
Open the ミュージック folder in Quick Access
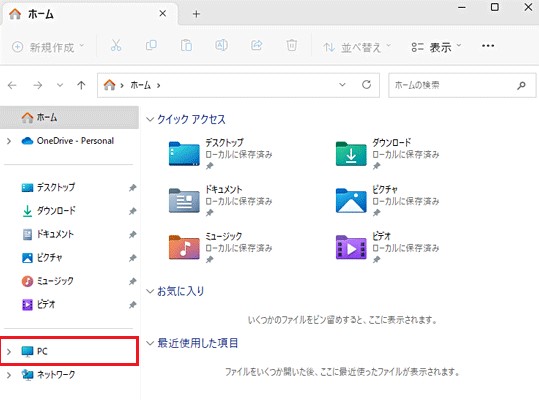pos(220,248)
